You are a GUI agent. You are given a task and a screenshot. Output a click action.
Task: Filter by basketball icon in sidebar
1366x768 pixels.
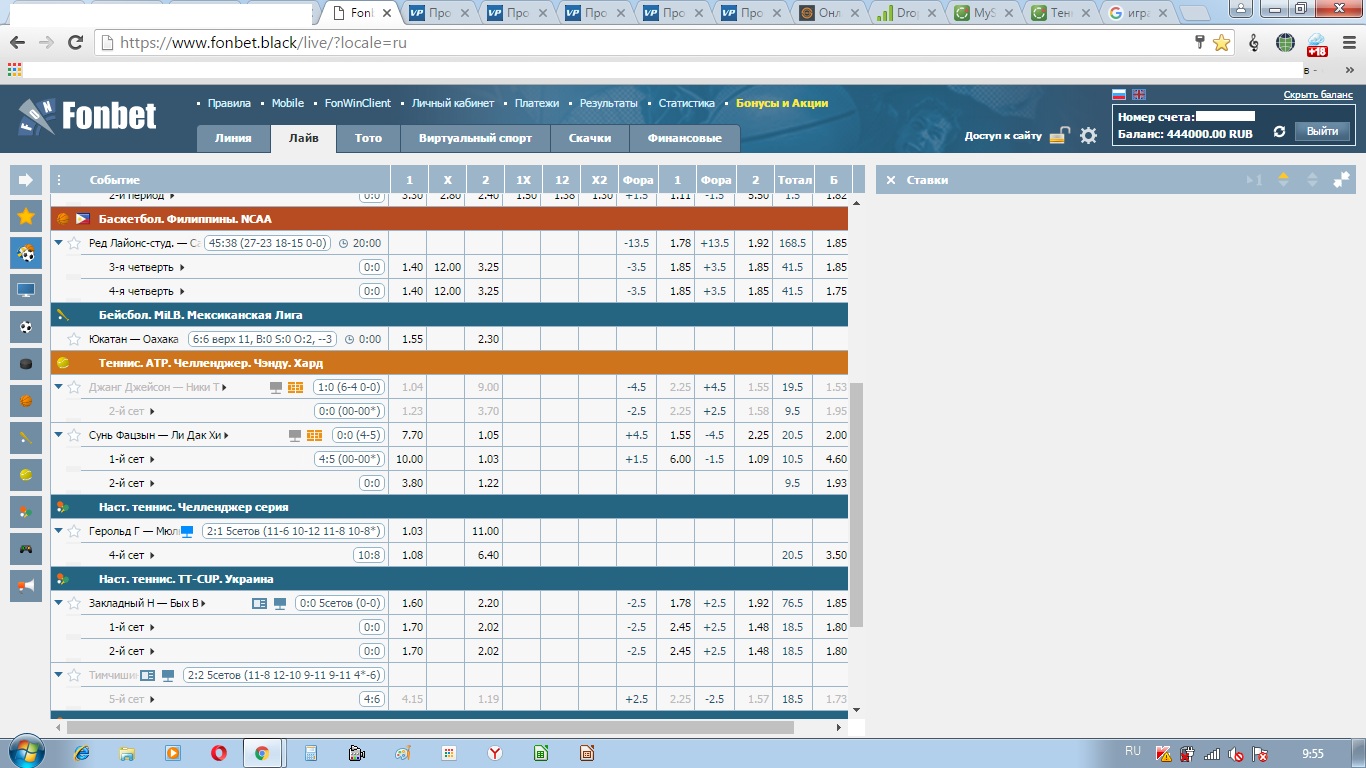26,401
